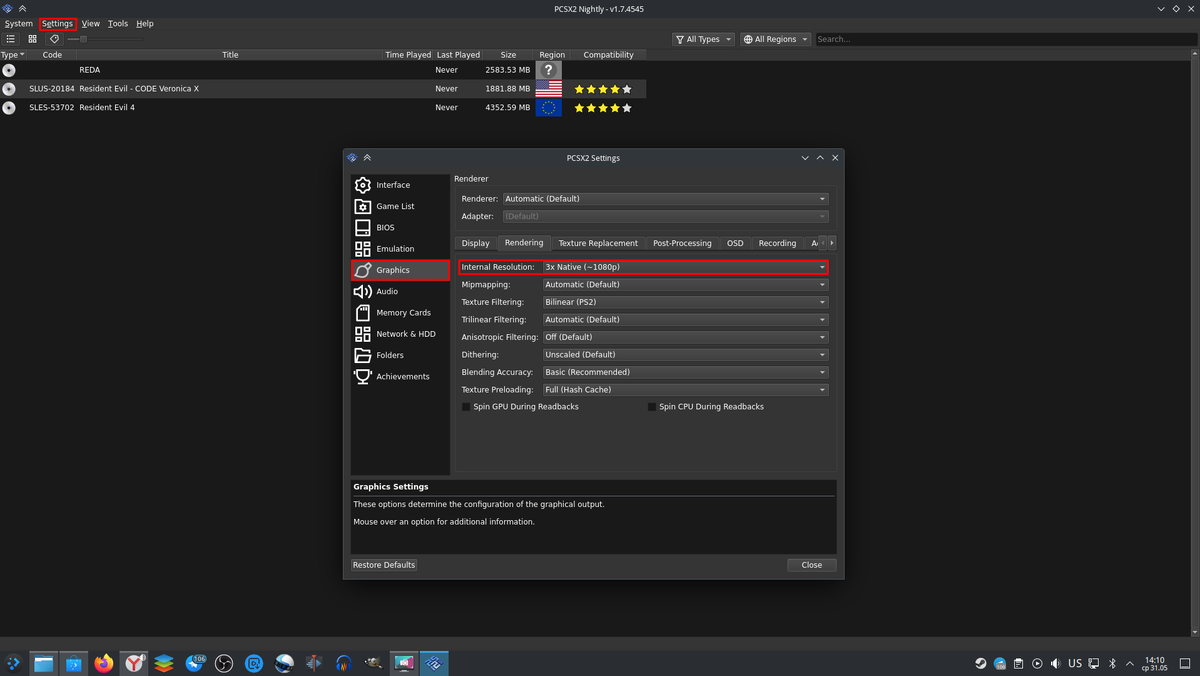Switch game list to grid view
Viewport: 1200px width, 676px height.
[32, 39]
